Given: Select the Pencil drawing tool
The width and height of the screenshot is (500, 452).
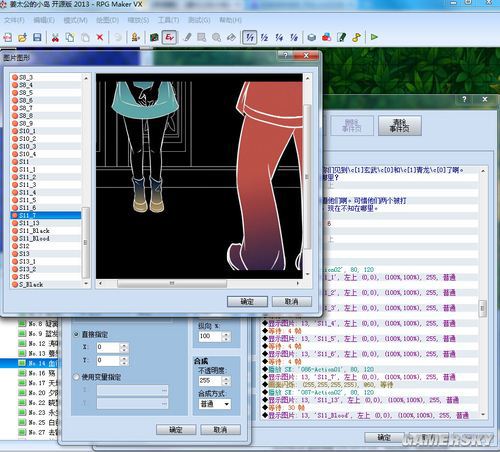Looking at the screenshot, I should (x=188, y=37).
